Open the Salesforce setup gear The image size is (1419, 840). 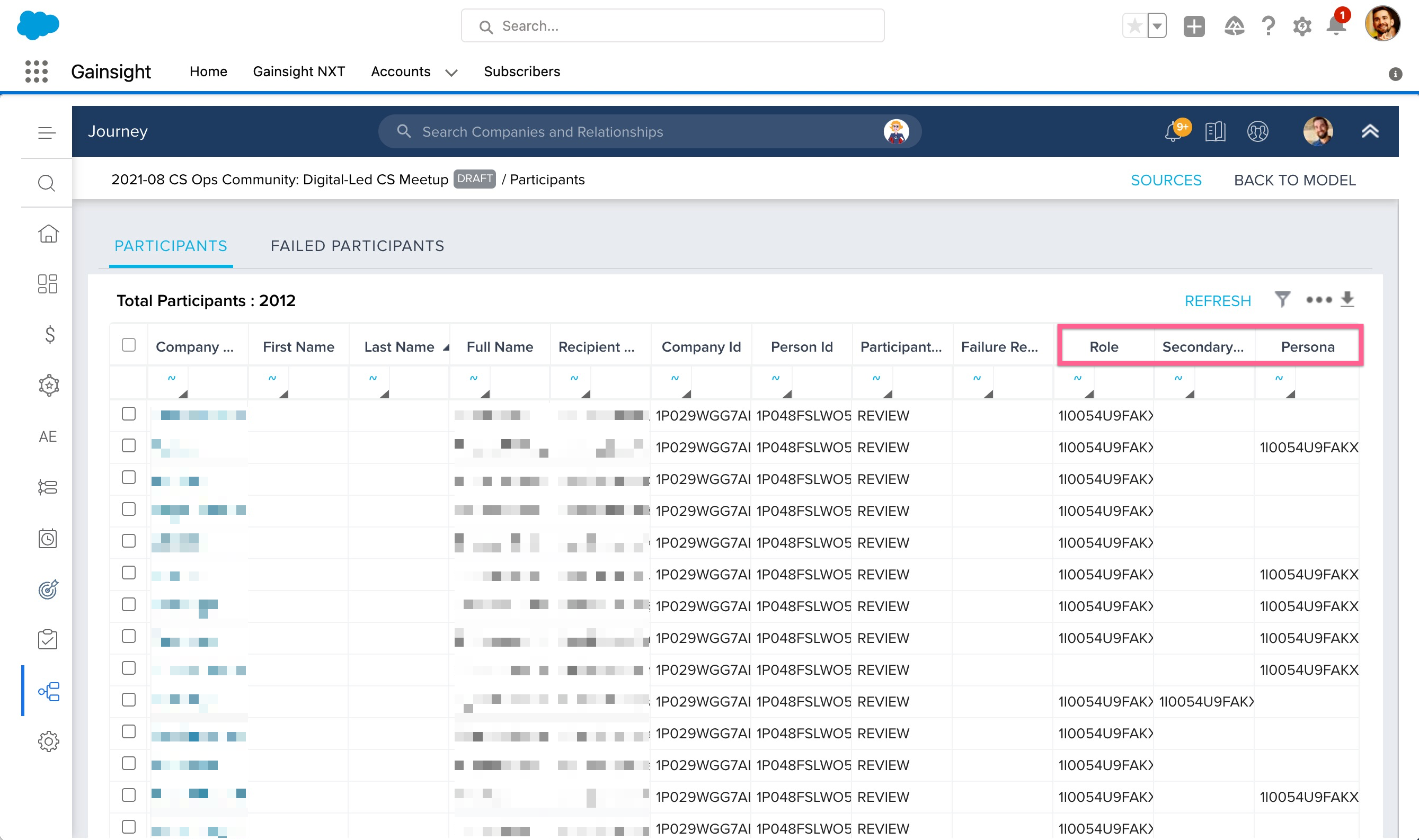[x=1302, y=26]
